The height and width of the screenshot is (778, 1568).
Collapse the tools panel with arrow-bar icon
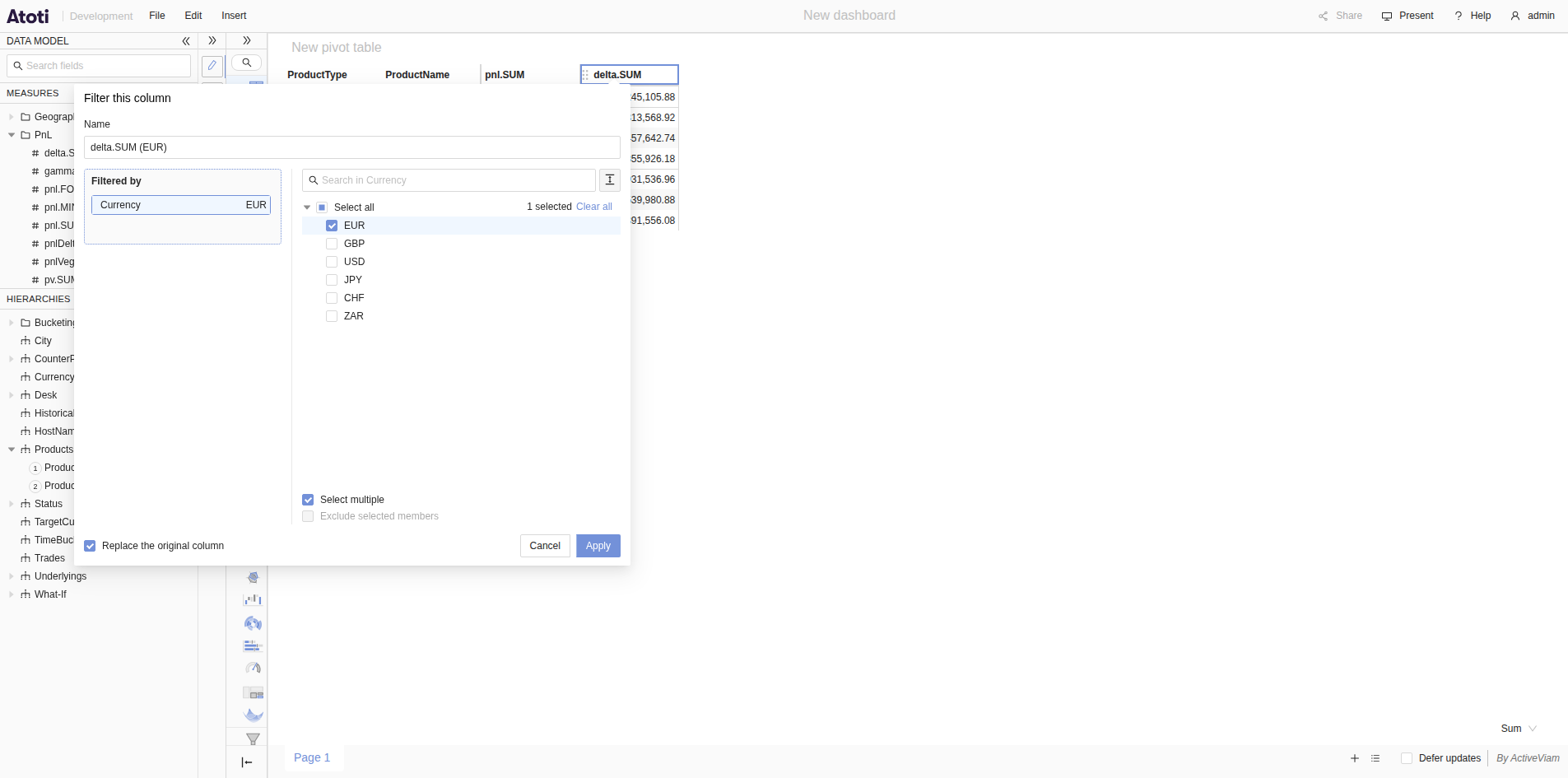(247, 762)
